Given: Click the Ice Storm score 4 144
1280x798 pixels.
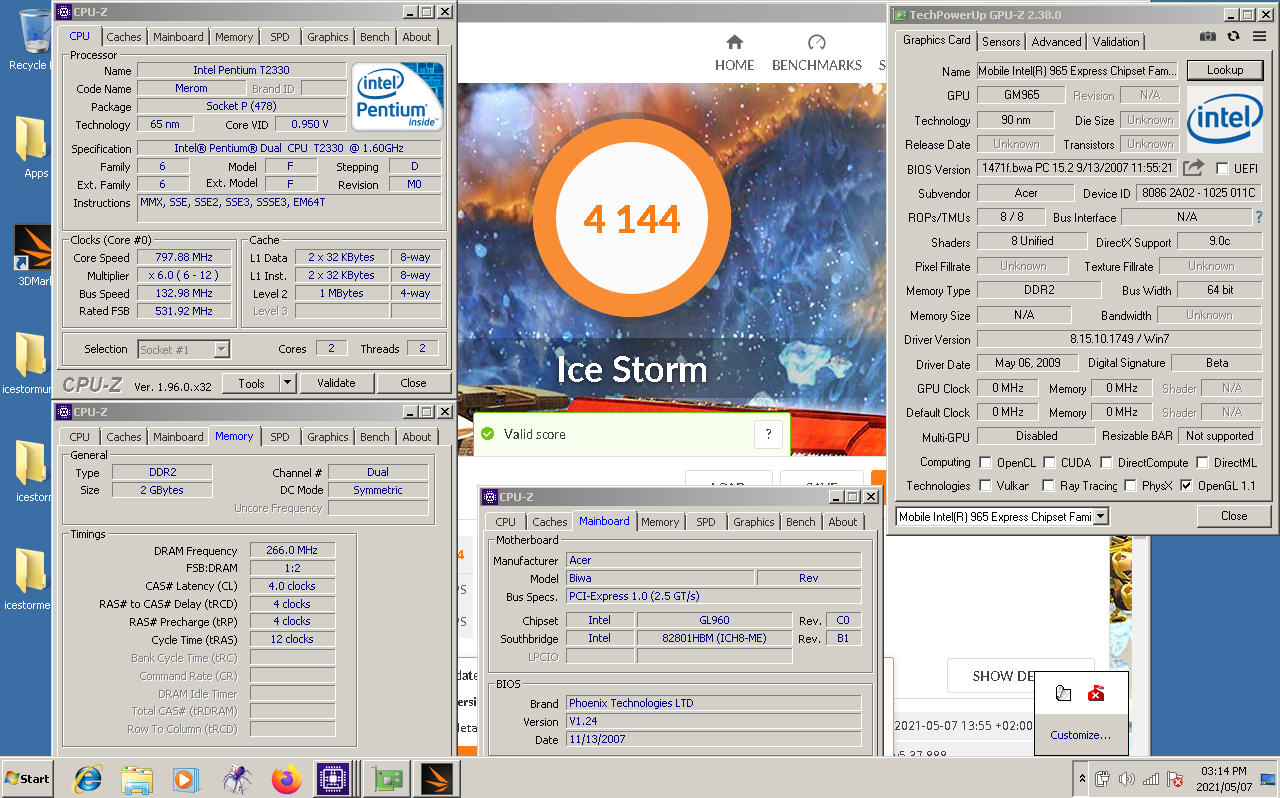Looking at the screenshot, I should point(632,219).
